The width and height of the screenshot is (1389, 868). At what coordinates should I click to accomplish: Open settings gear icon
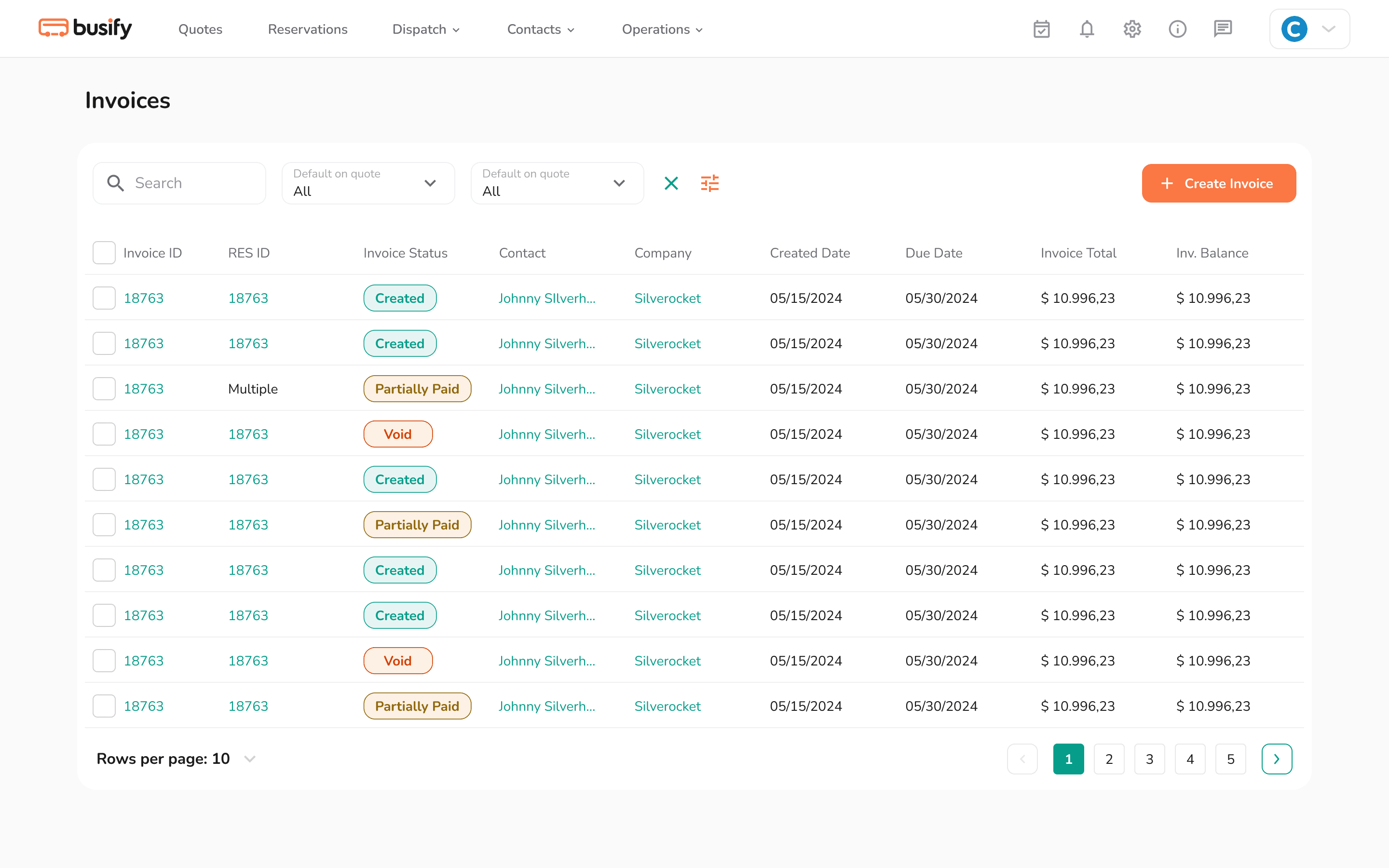pyautogui.click(x=1132, y=29)
